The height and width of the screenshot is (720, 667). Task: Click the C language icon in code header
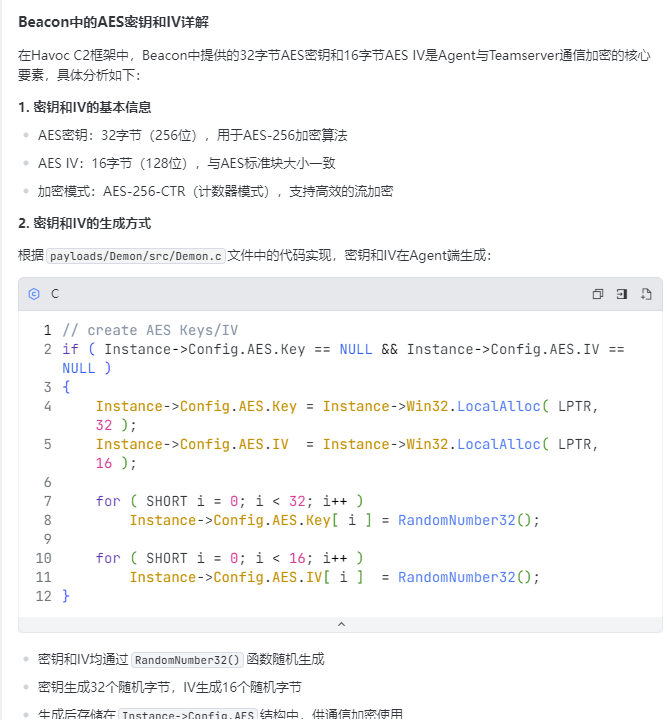(34, 294)
